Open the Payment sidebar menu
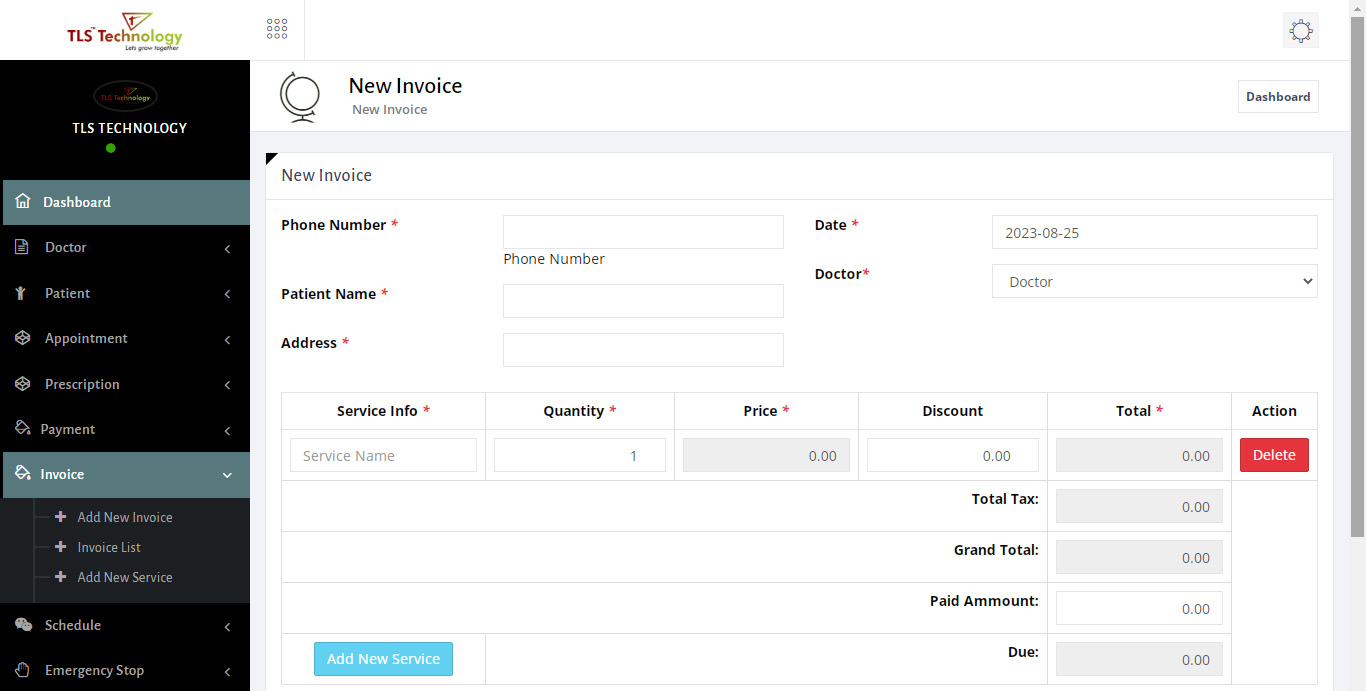Screen dimensions: 1366x691 coord(68,429)
